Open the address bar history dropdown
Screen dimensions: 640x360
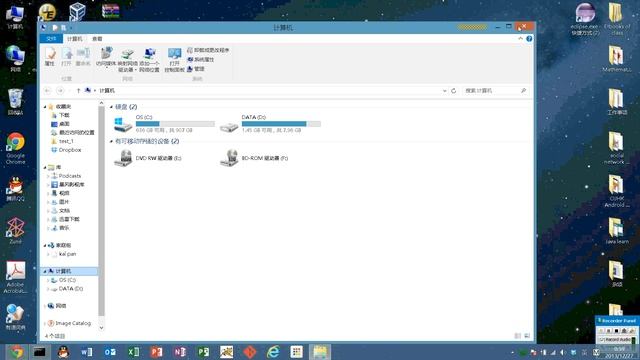click(444, 91)
